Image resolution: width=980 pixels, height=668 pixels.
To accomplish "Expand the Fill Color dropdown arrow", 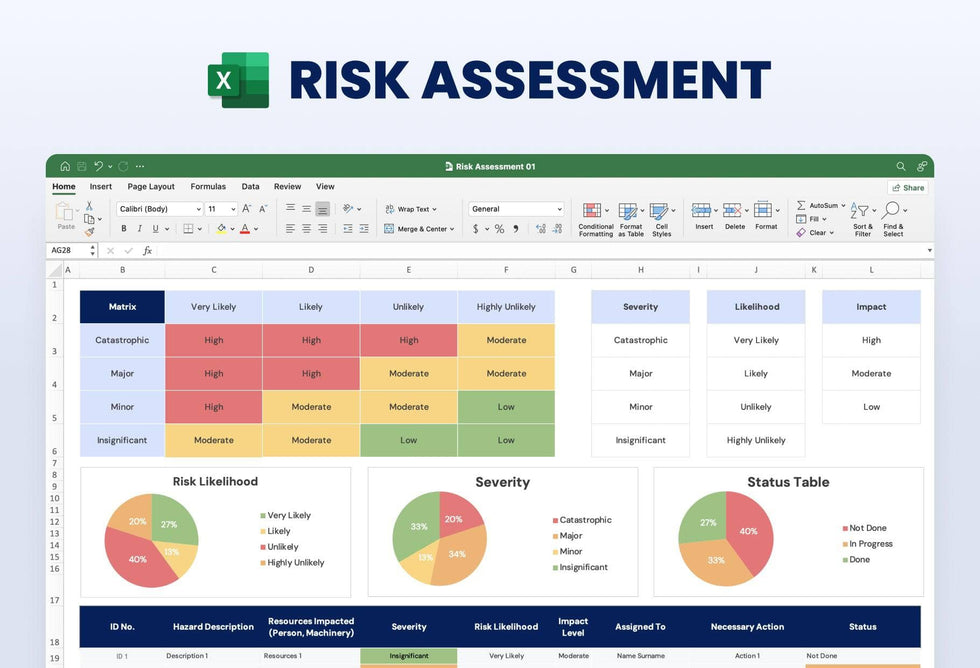I will [232, 227].
